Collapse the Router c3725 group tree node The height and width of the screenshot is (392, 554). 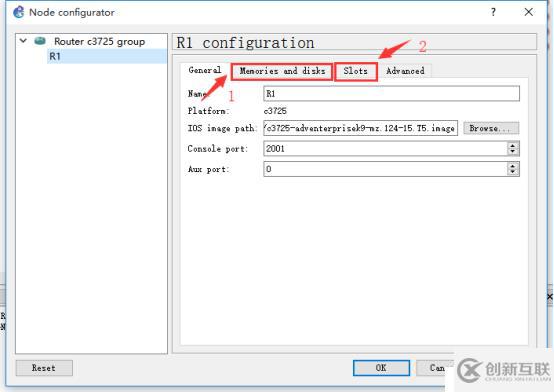(x=23, y=41)
